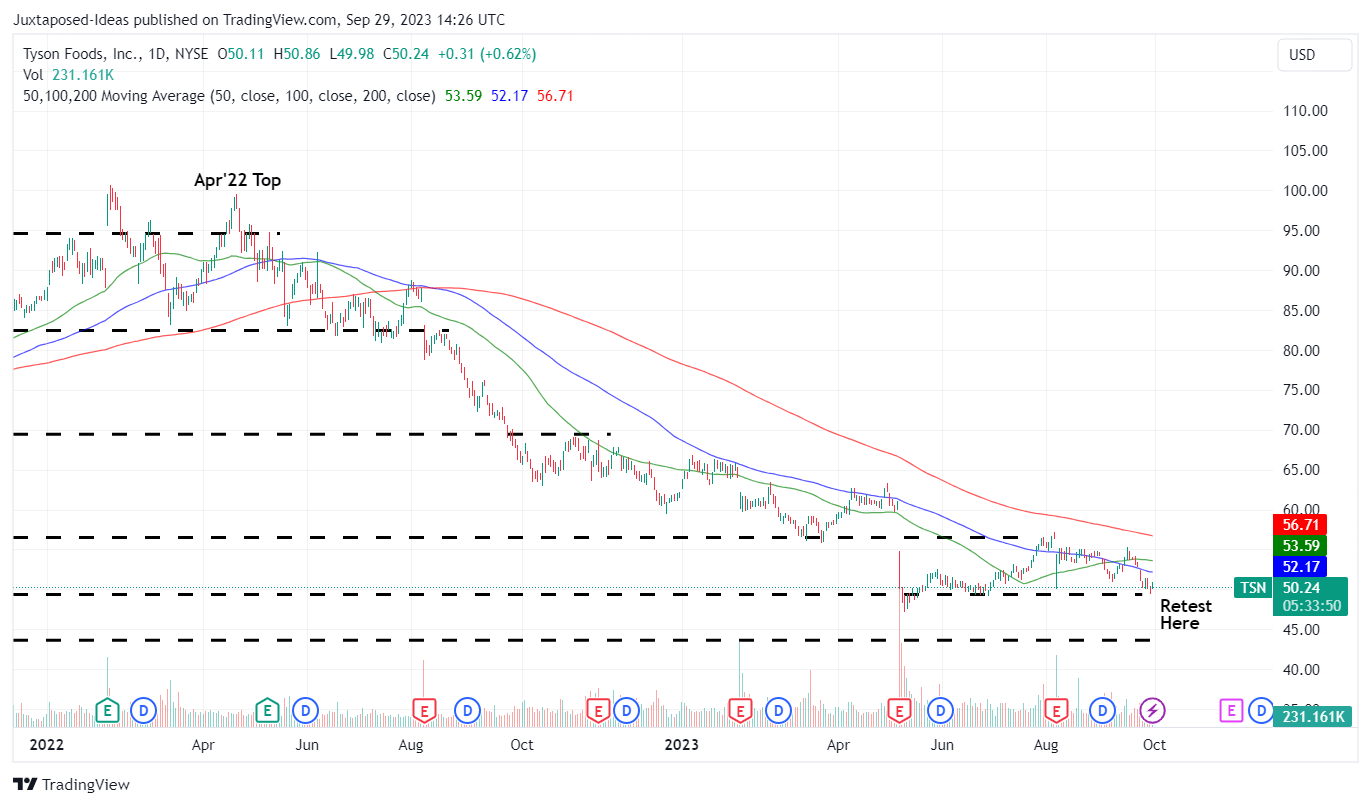1371x806 pixels.
Task: Open the green E earnings marker nearest the 2022 label
Action: click(106, 710)
